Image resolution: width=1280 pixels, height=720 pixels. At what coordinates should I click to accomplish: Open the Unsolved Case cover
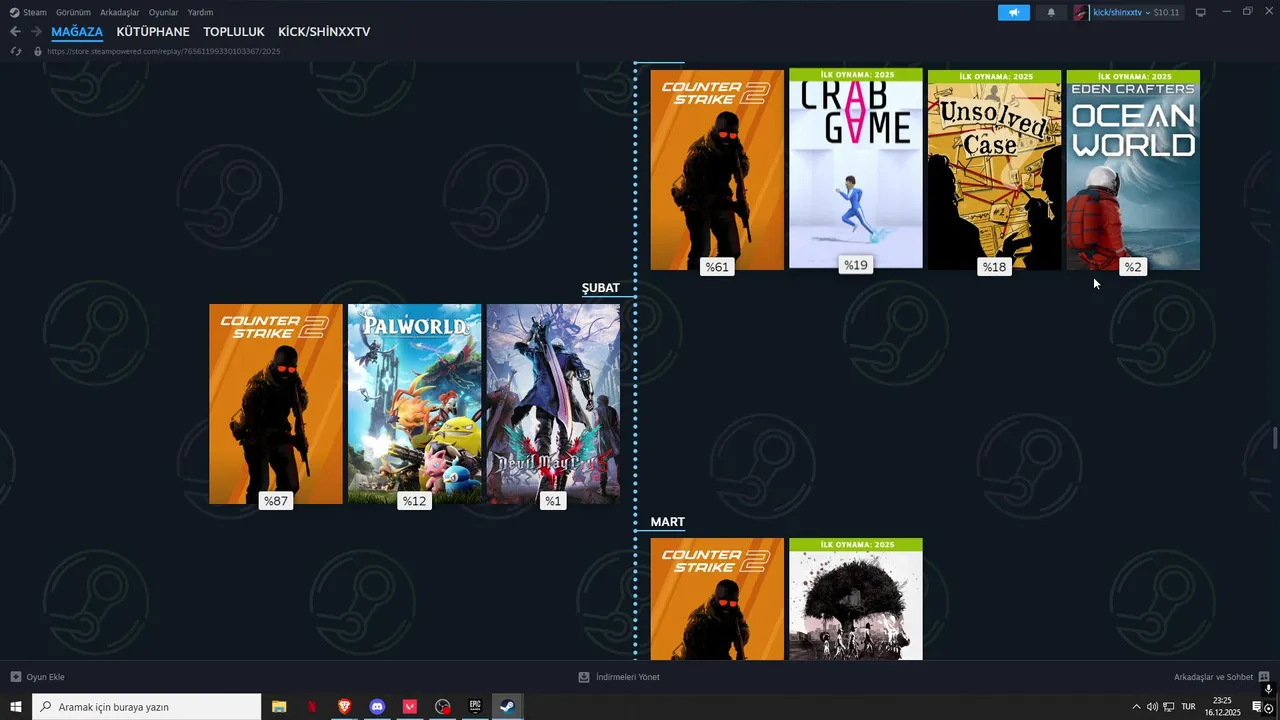click(994, 170)
